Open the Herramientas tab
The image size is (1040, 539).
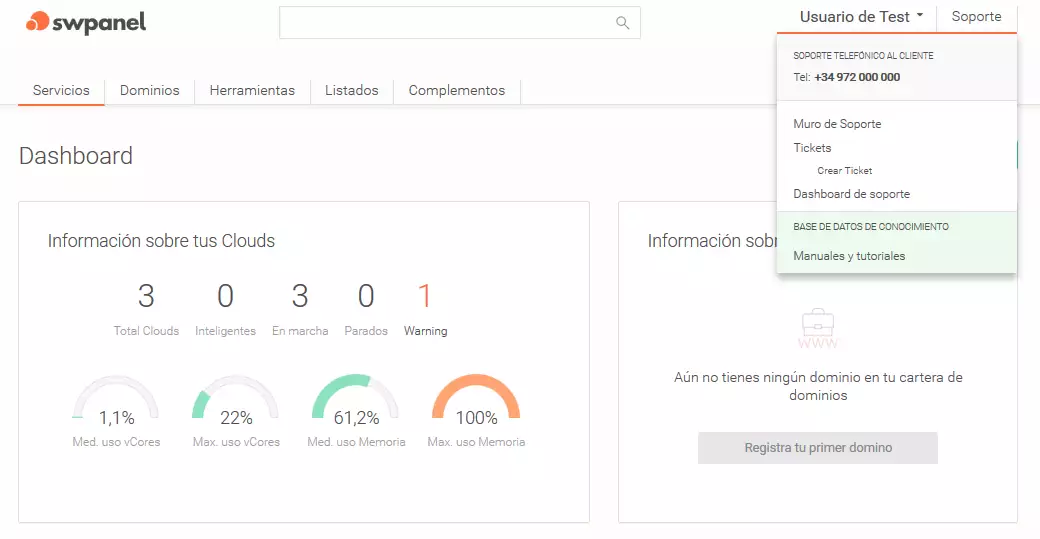click(252, 90)
